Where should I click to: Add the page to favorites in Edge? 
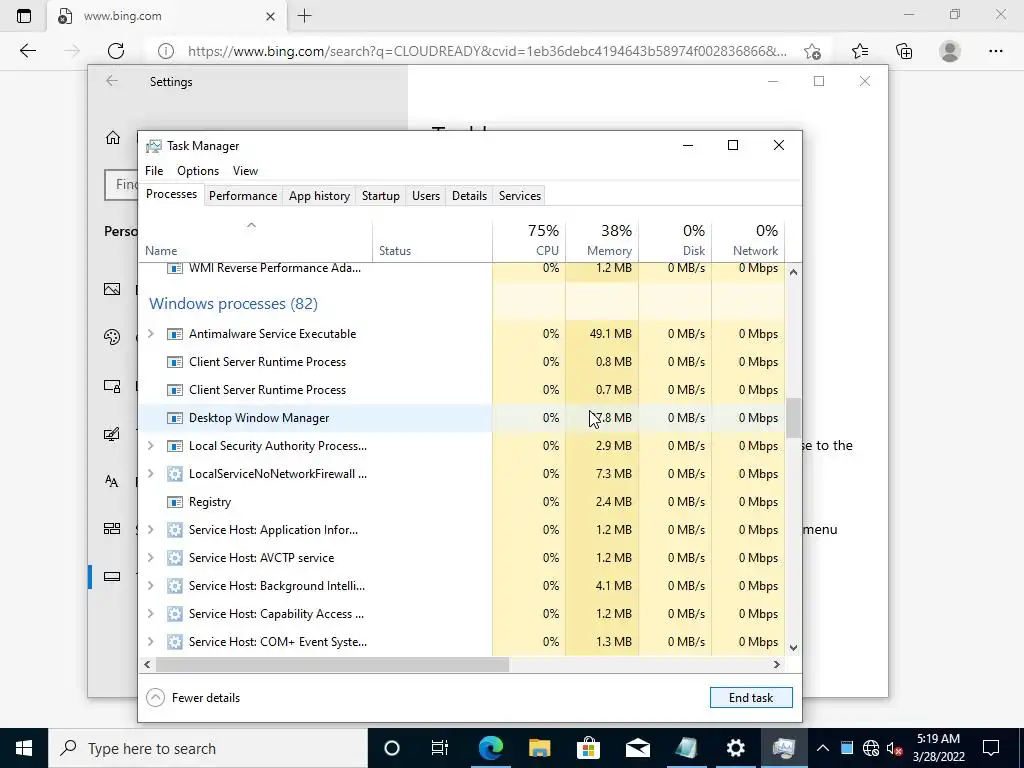(x=812, y=51)
